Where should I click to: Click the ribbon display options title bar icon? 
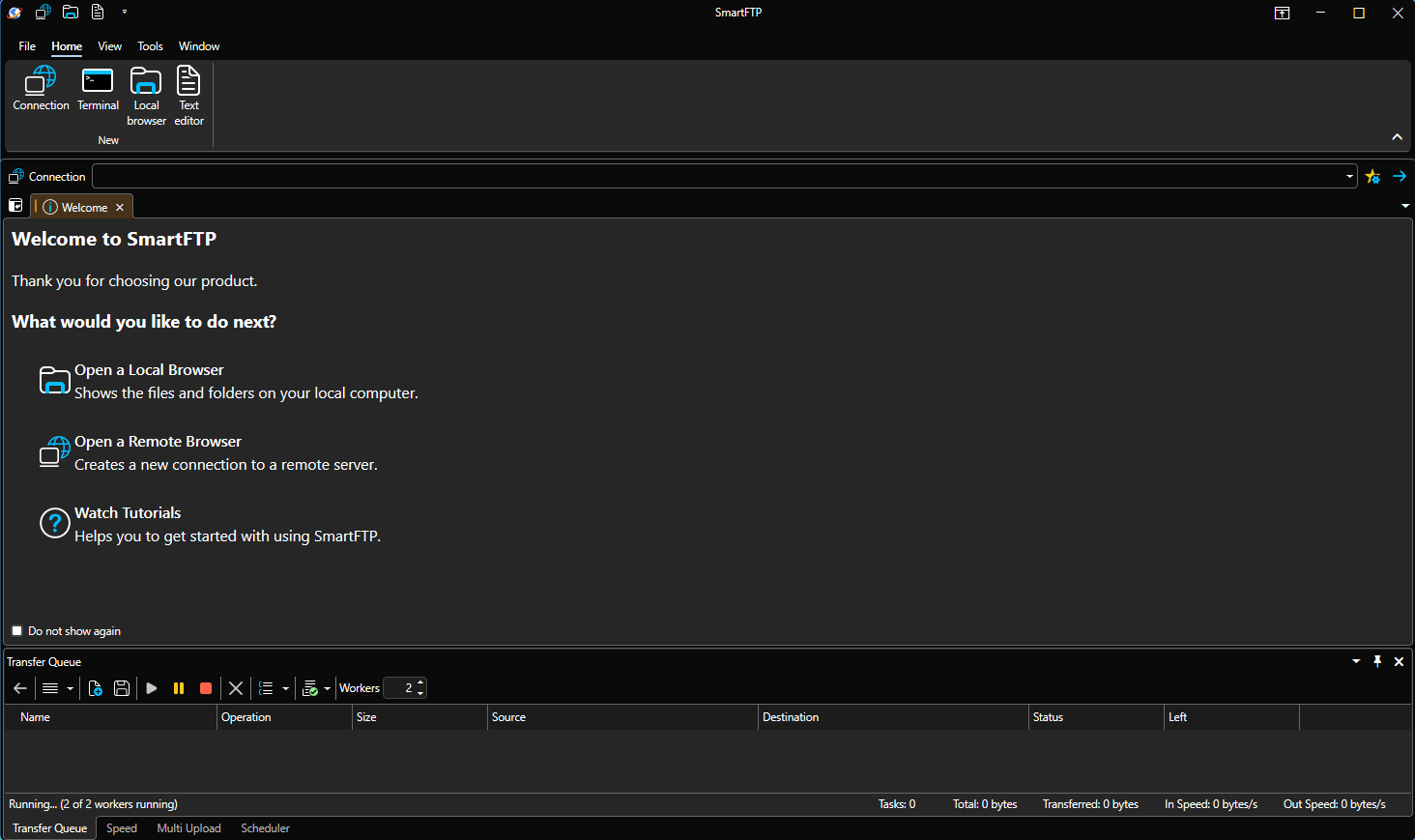[1282, 13]
